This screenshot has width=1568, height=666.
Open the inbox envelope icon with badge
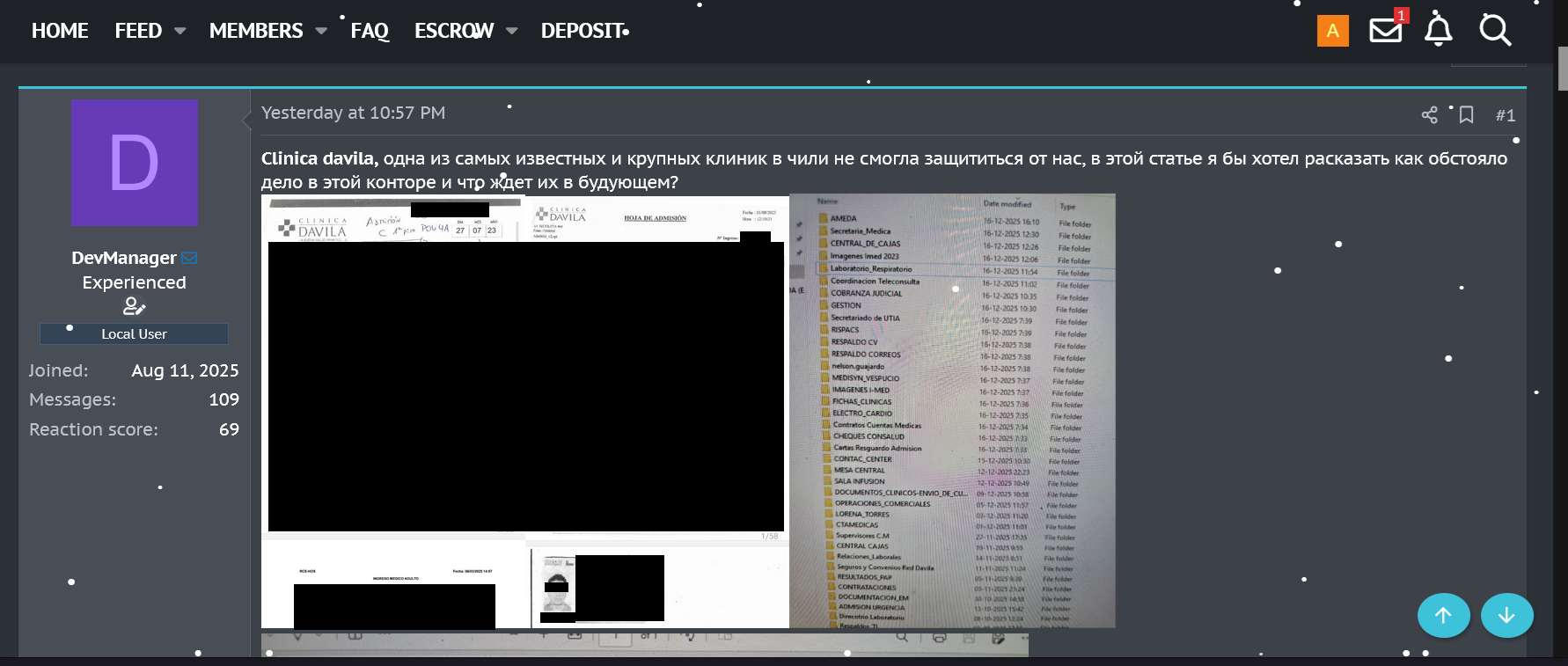click(1385, 31)
